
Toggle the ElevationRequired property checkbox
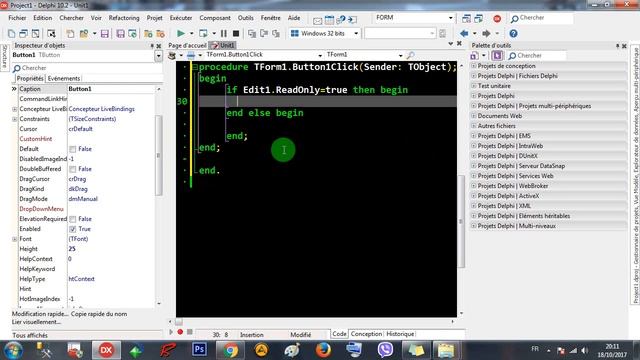click(73, 219)
